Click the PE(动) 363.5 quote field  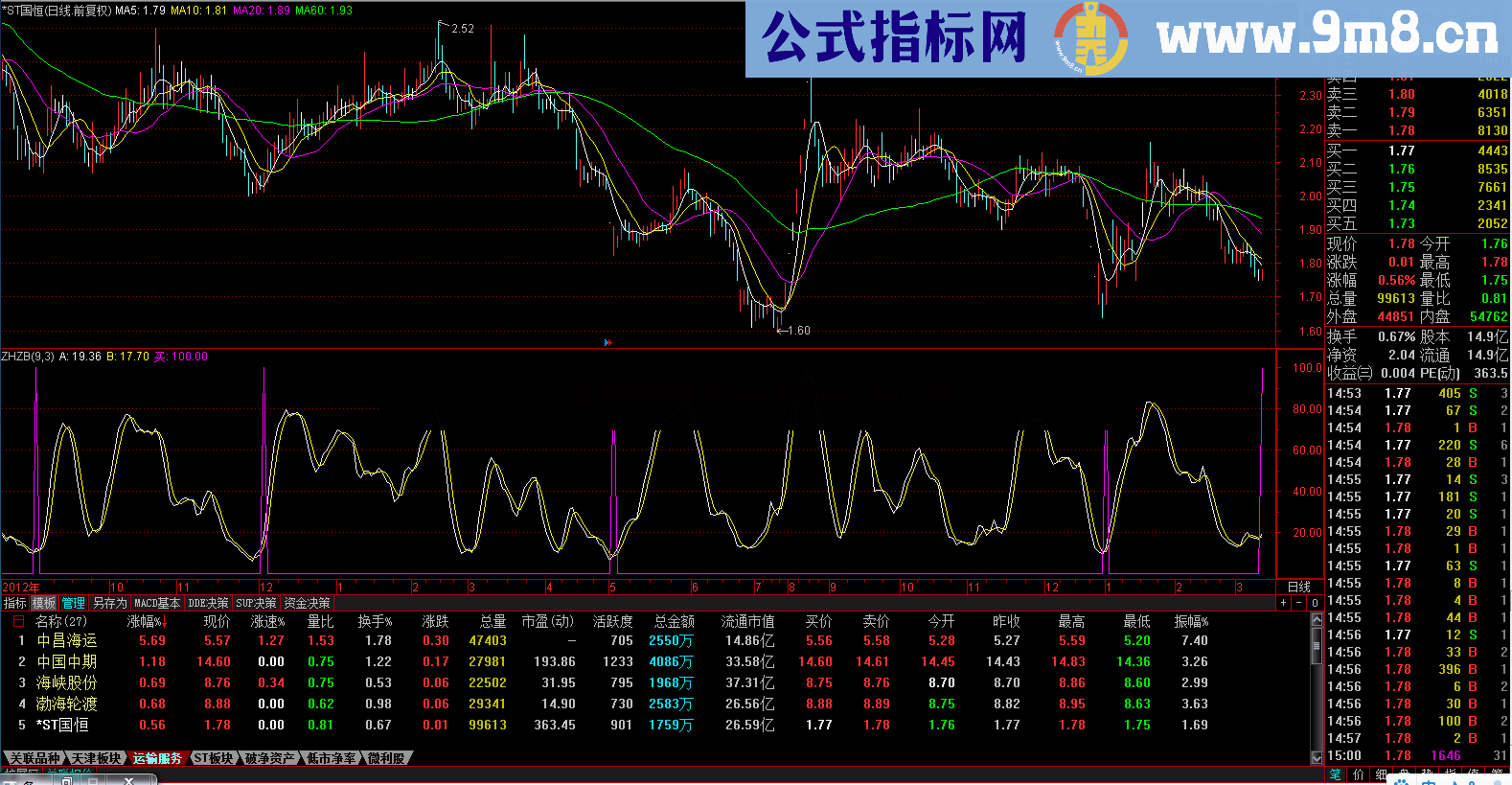(1464, 373)
